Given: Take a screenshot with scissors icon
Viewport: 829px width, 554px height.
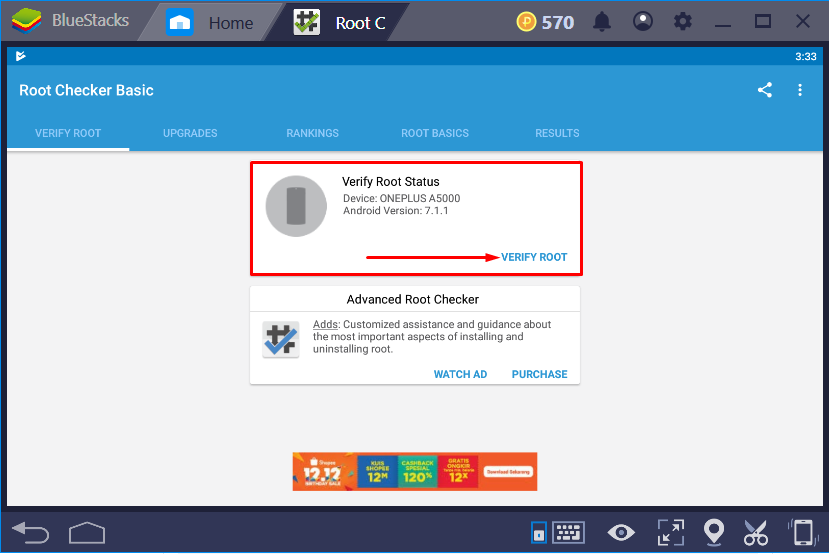Looking at the screenshot, I should click(756, 532).
